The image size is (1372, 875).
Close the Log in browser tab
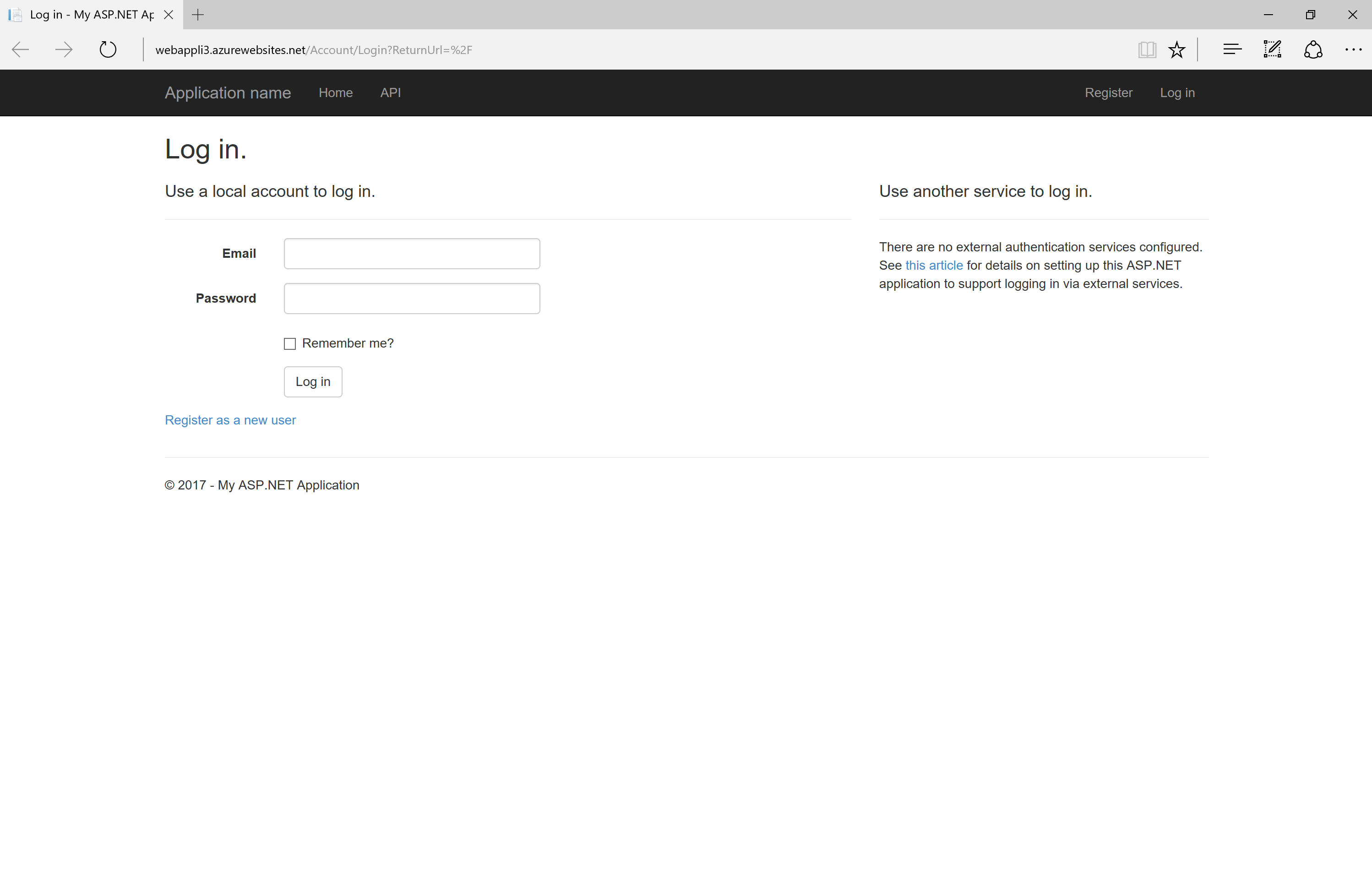point(169,15)
